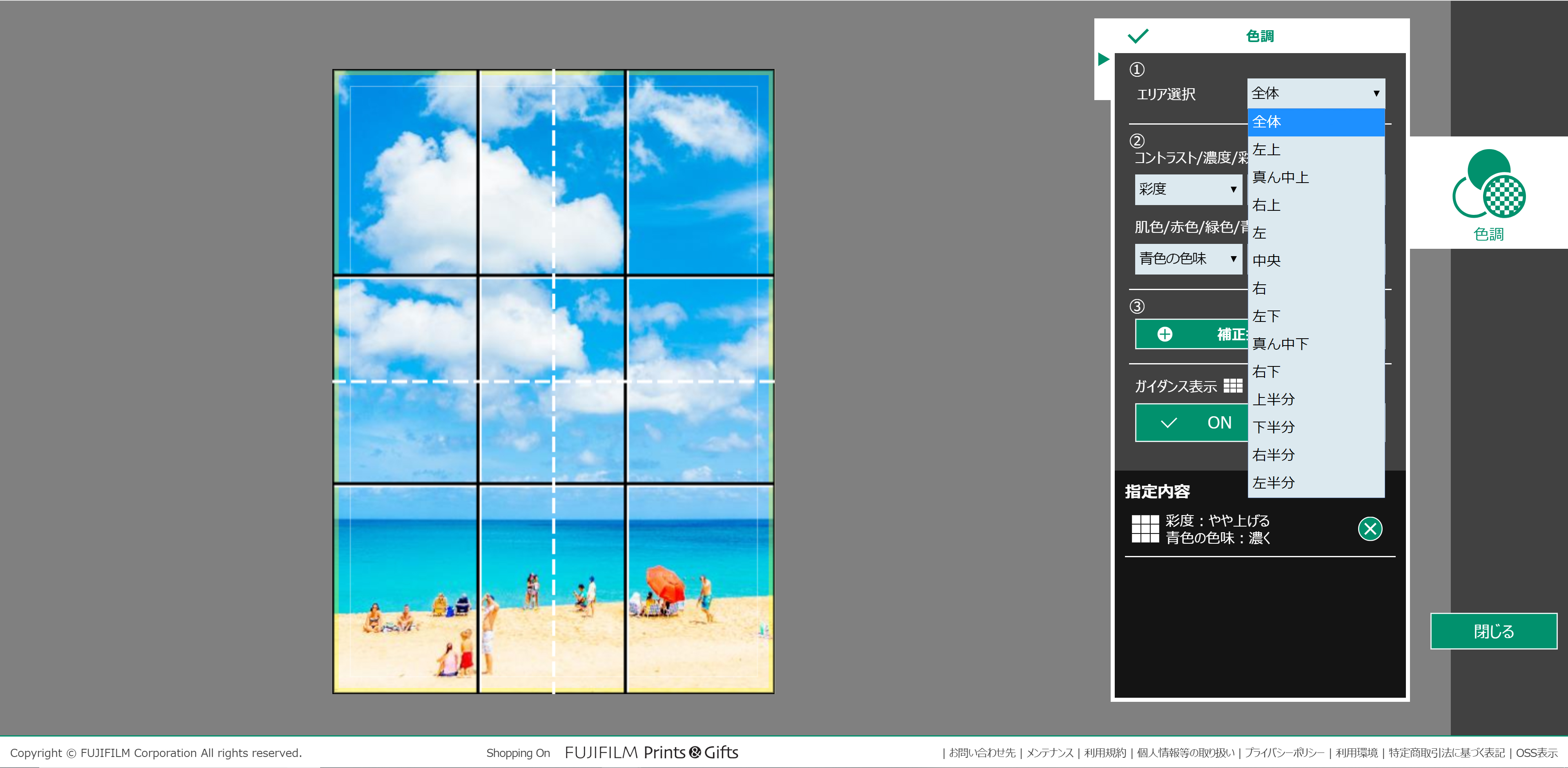Open the エリア選択 dropdown showing 全体

pos(1315,93)
